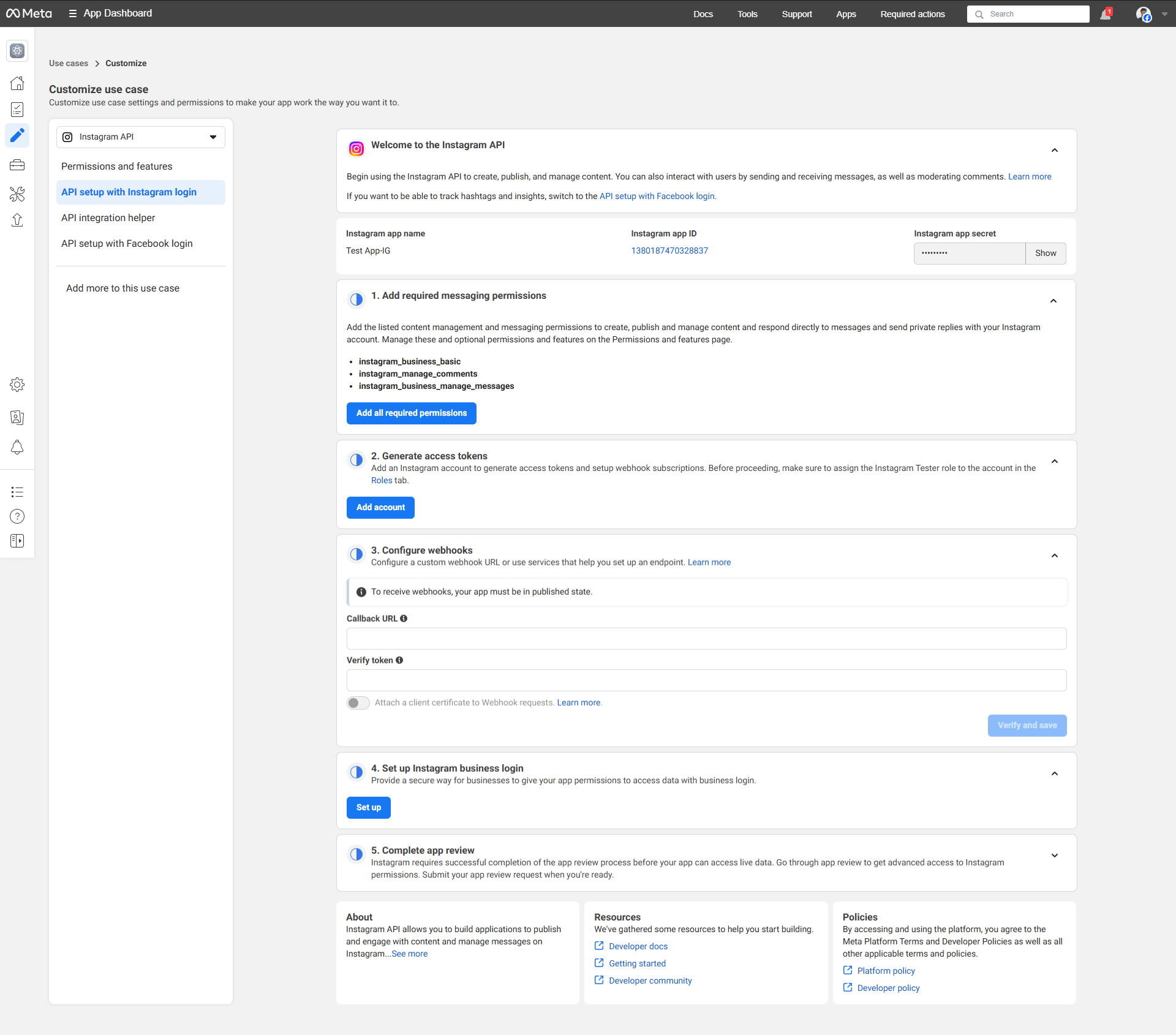Screen dimensions: 1176x1035
Task: Open the Publish upload-arrow sidebar icon
Action: coord(17,220)
